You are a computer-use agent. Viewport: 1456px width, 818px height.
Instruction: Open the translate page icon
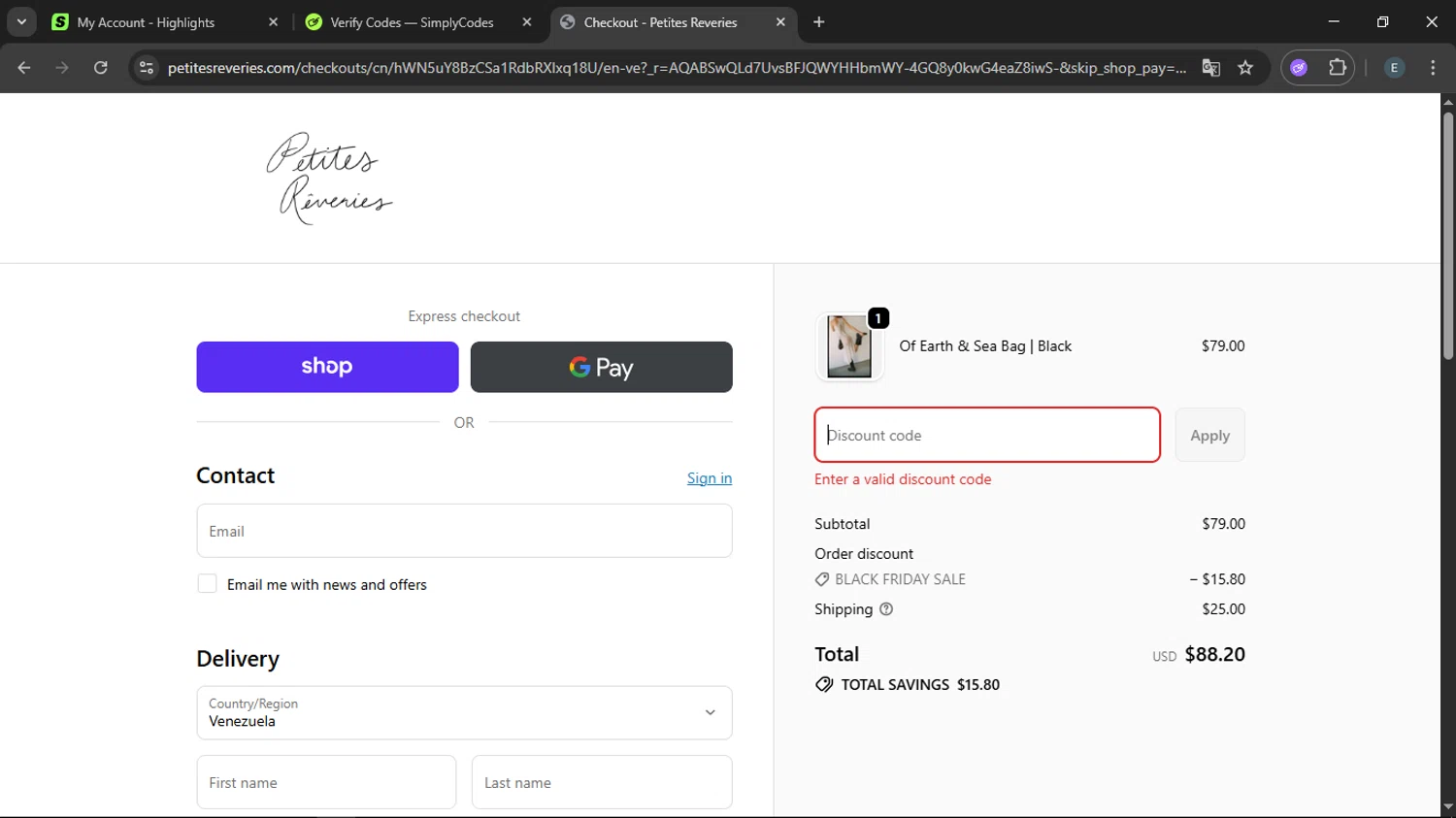1210,68
